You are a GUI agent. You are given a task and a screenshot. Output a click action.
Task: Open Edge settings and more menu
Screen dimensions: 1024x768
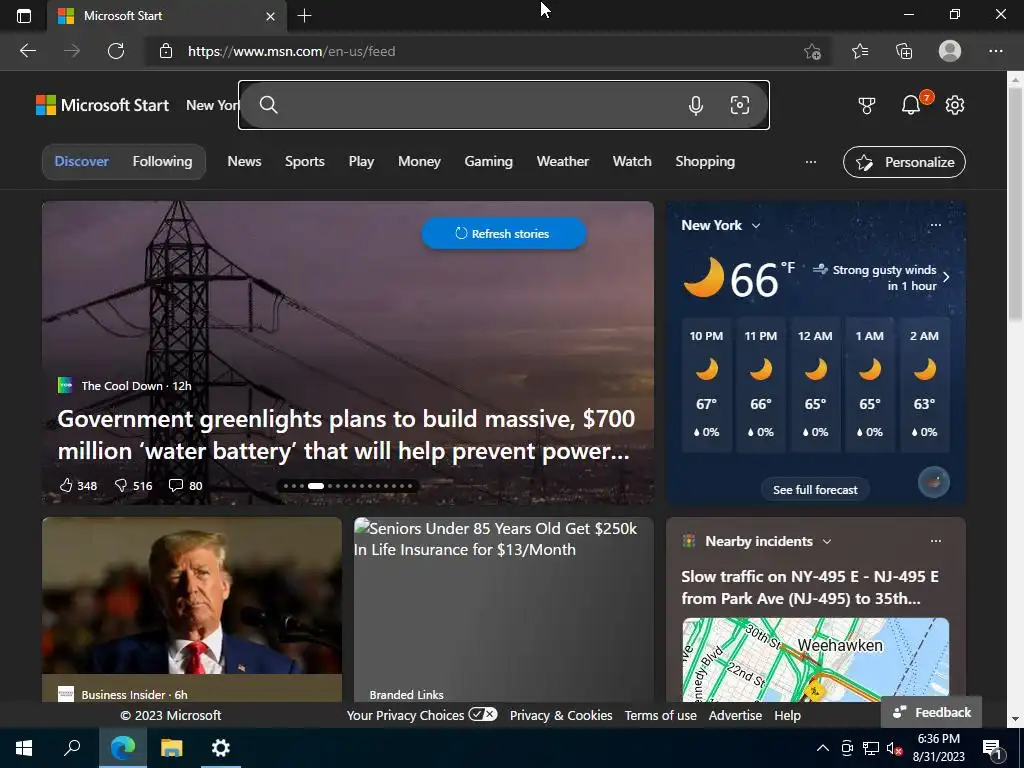[995, 51]
